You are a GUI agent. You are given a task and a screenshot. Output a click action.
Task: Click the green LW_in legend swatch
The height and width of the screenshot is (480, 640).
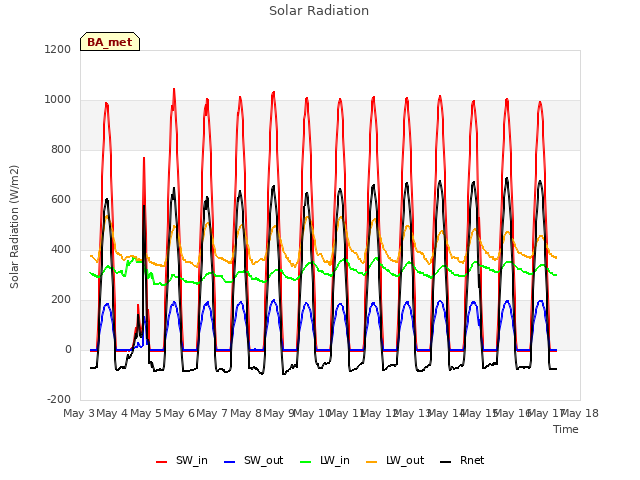pyautogui.click(x=306, y=462)
